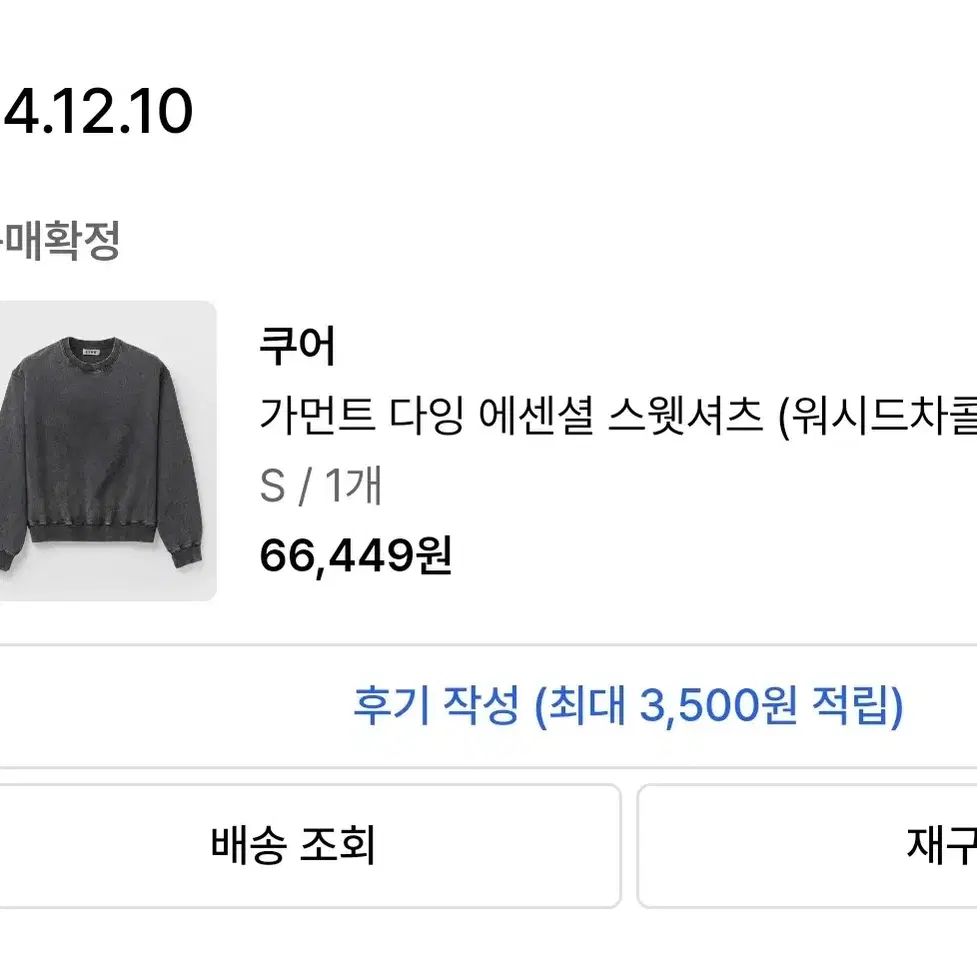
Task: Tap the S size indicator
Action: pyautogui.click(x=272, y=486)
